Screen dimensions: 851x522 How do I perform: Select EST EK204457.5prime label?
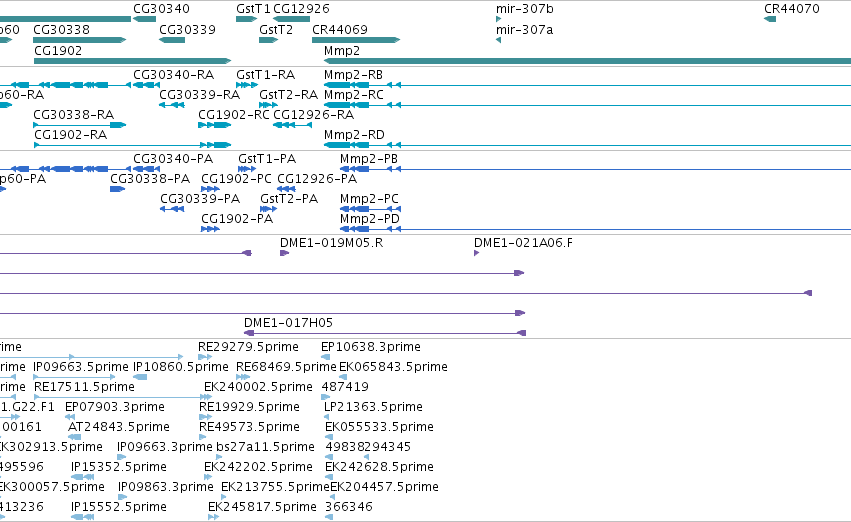tap(384, 487)
